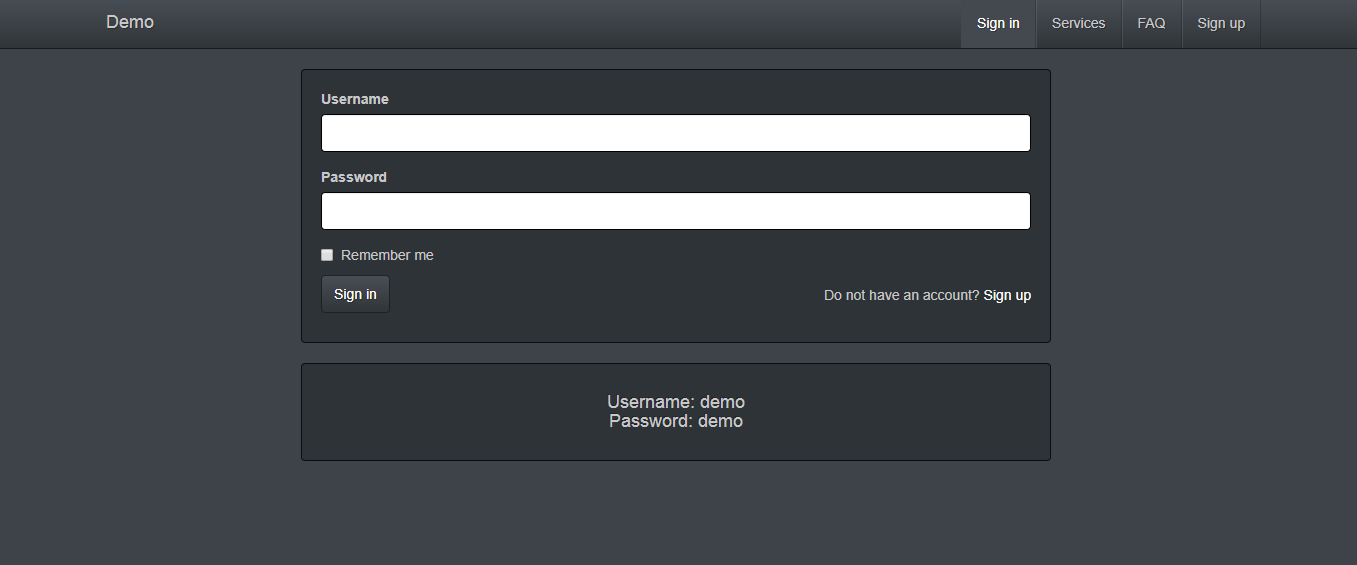Click the Username field label
This screenshot has height=565, width=1357.
tap(355, 99)
